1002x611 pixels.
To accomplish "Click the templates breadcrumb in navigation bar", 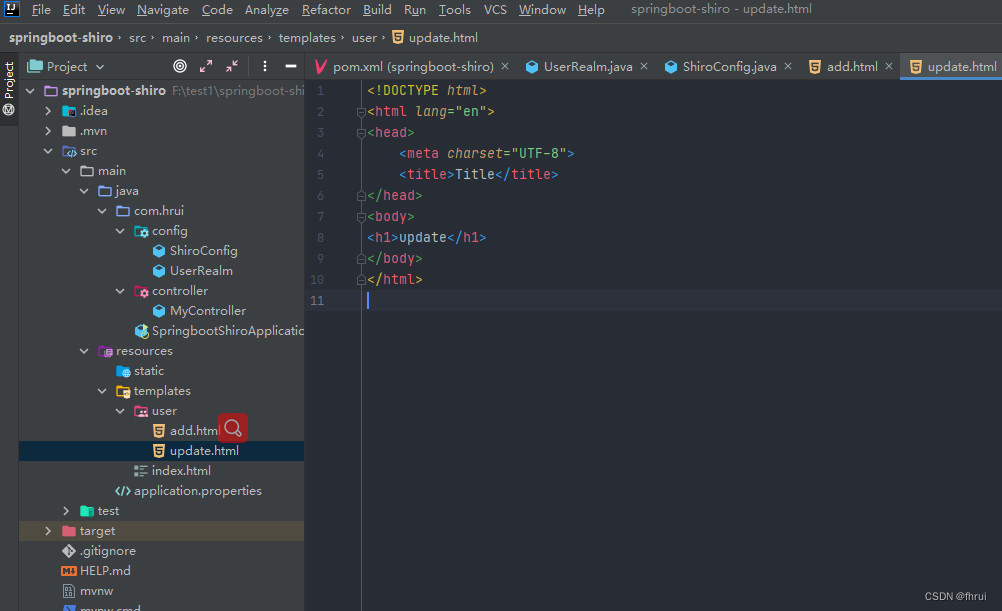I will (x=307, y=38).
